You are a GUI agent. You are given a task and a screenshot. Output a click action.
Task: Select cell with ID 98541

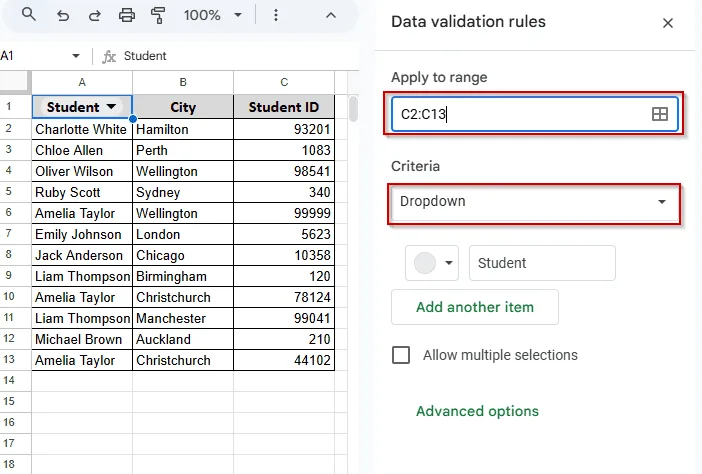click(x=284, y=171)
